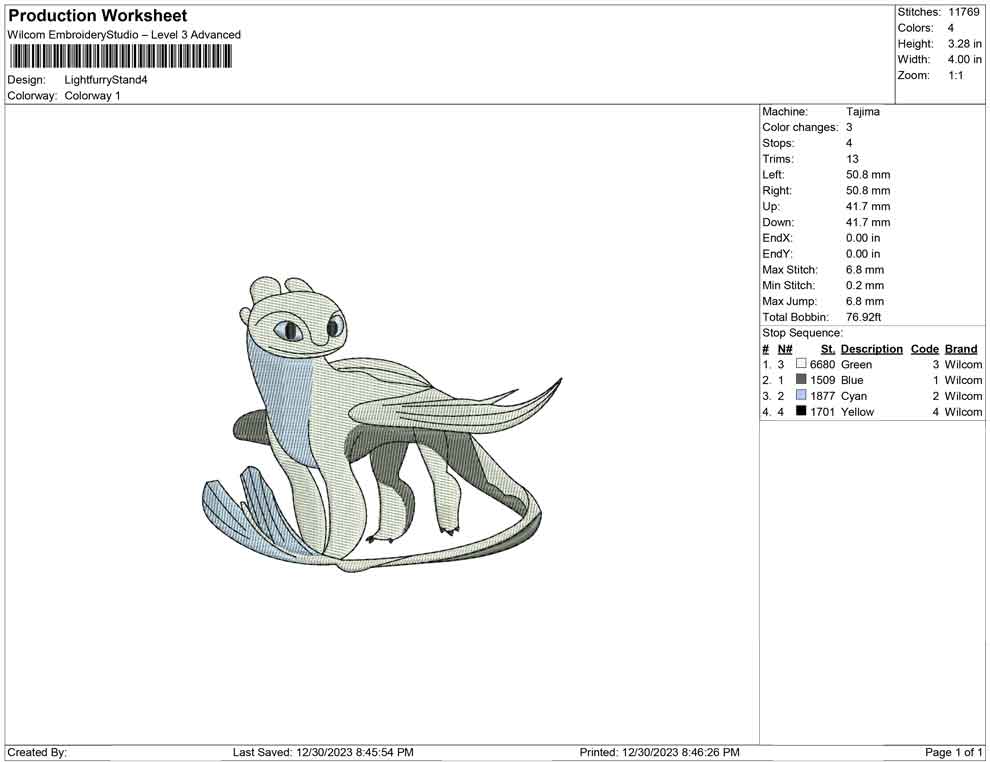Click thread number '1877'
This screenshot has height=762, width=990.
pos(822,396)
